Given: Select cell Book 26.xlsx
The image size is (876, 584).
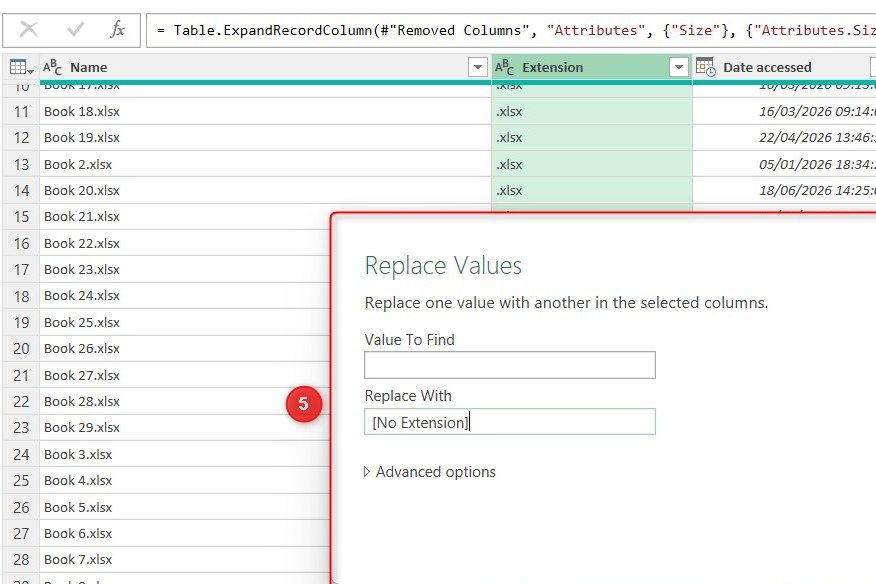Looking at the screenshot, I should click(185, 349).
